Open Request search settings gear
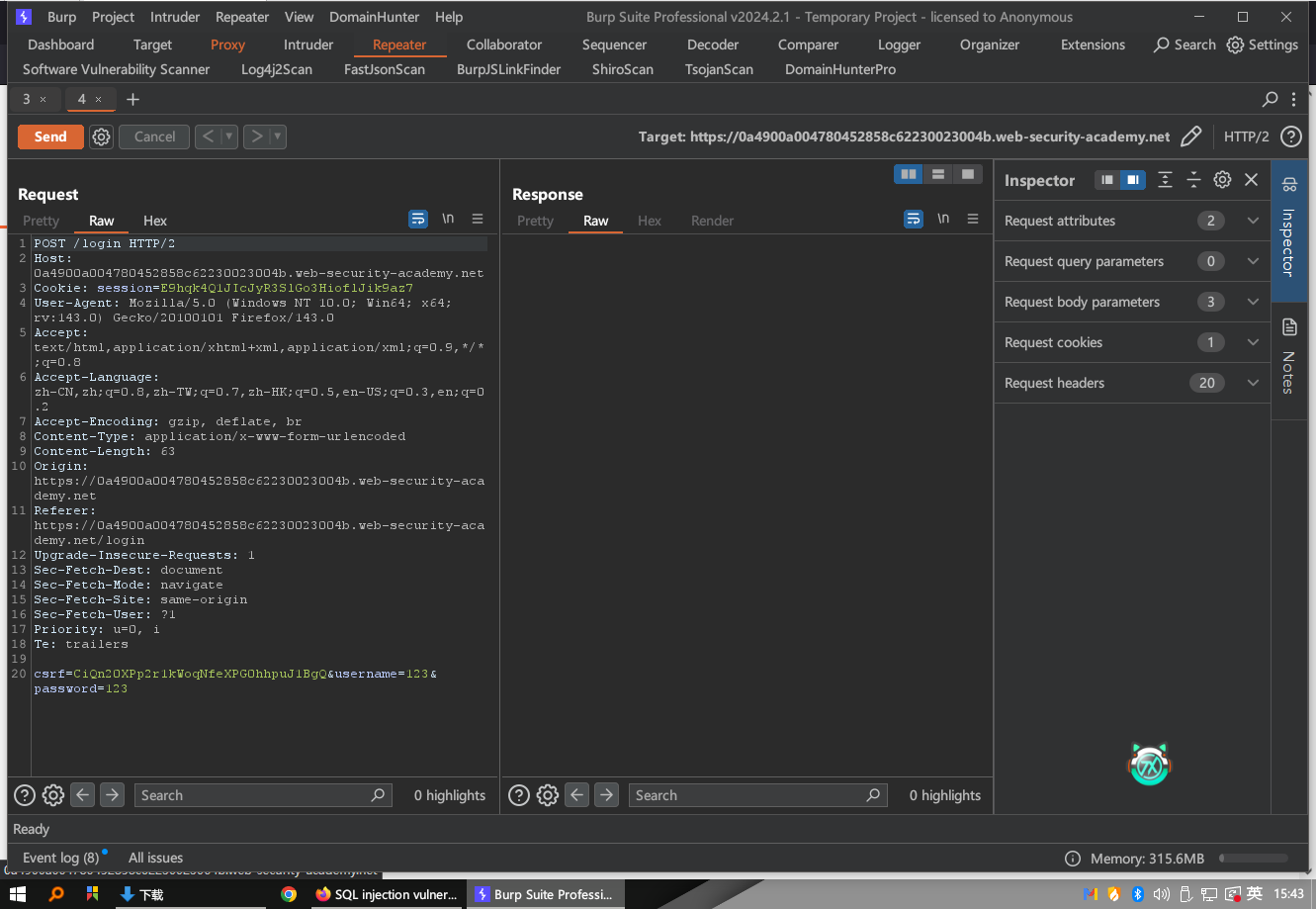The image size is (1316, 909). coord(53,794)
